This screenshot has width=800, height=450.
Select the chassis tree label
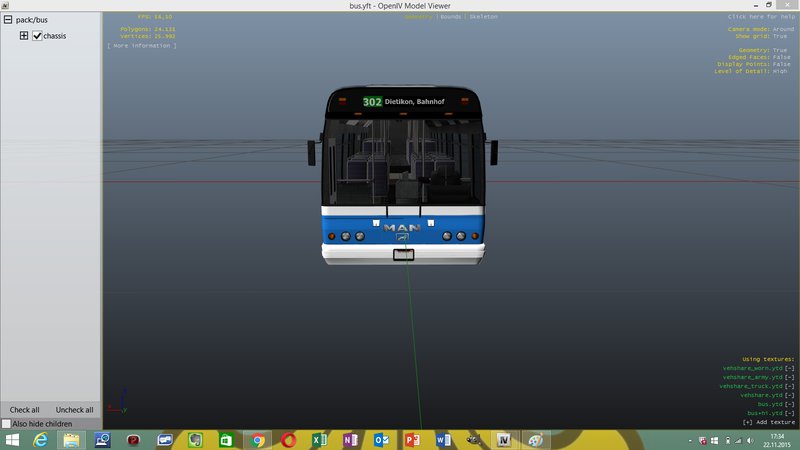55,36
